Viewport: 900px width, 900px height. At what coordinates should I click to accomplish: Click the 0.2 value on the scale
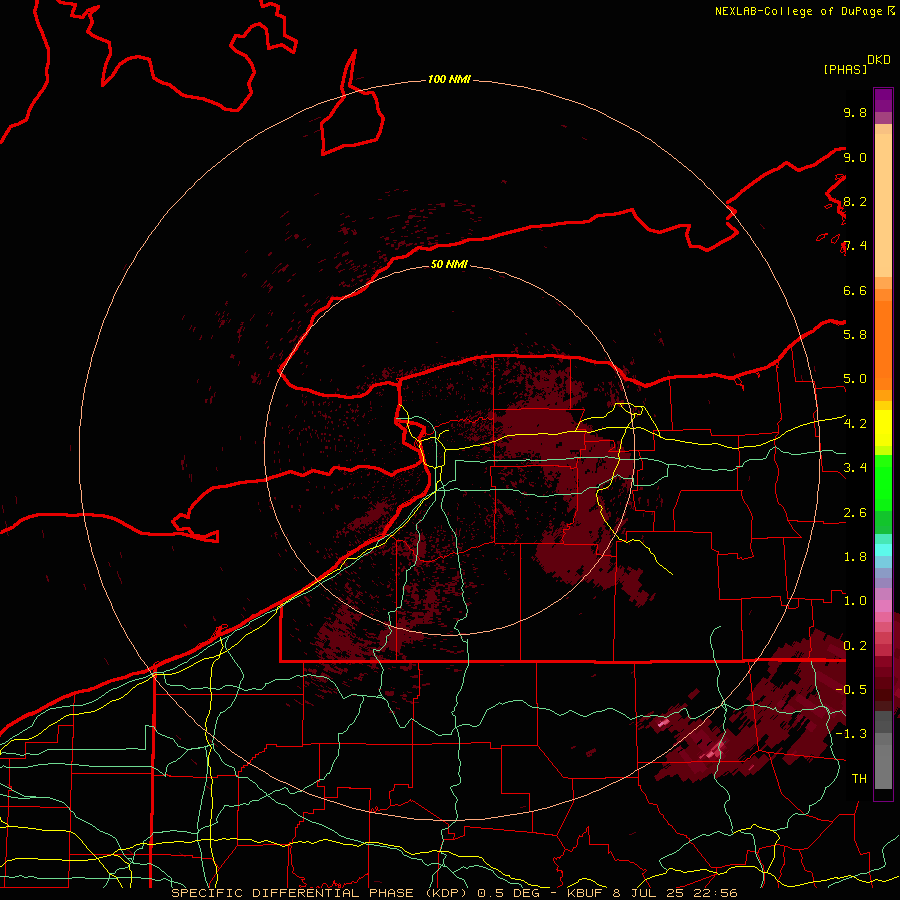tap(855, 646)
